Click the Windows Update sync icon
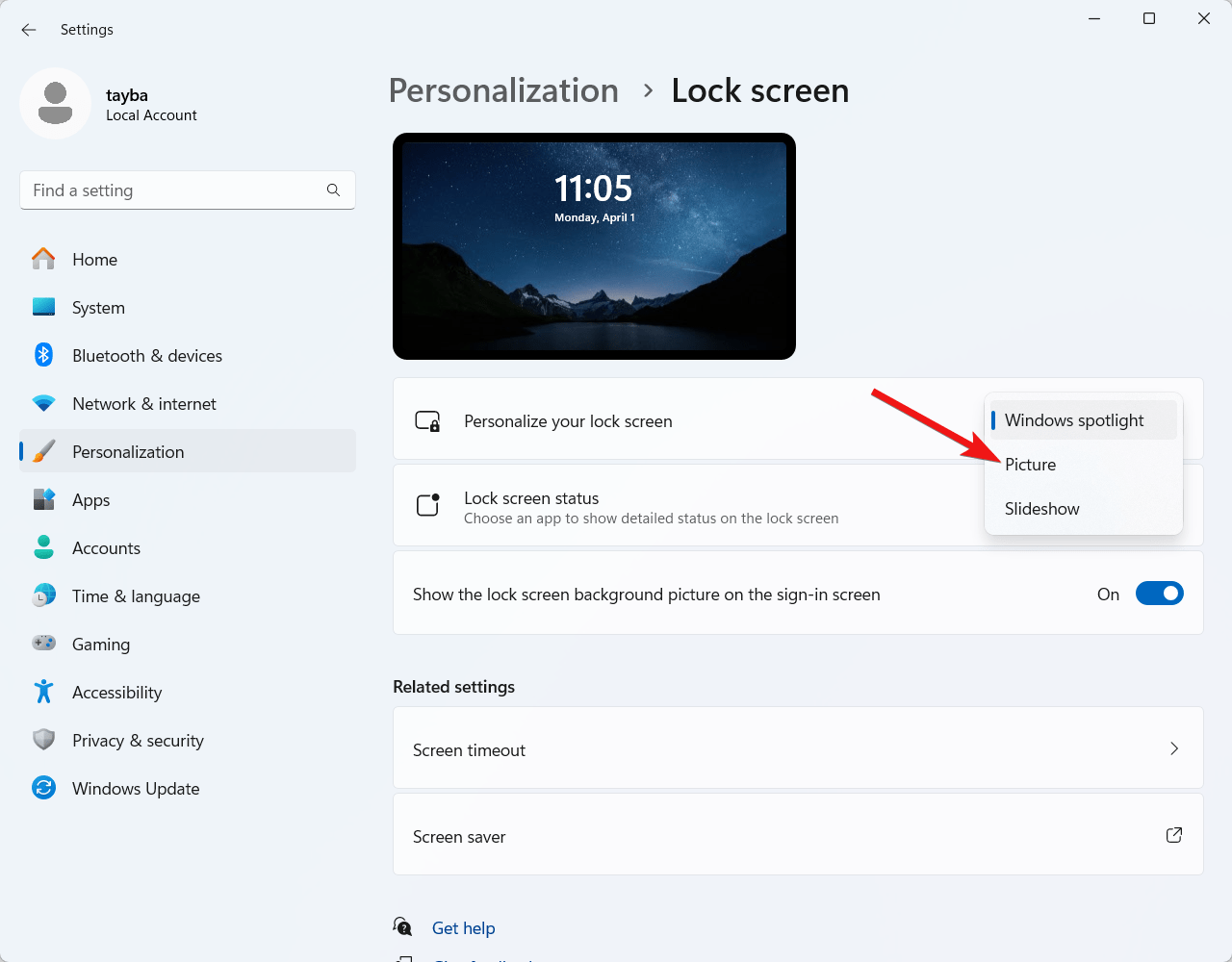 coord(43,788)
